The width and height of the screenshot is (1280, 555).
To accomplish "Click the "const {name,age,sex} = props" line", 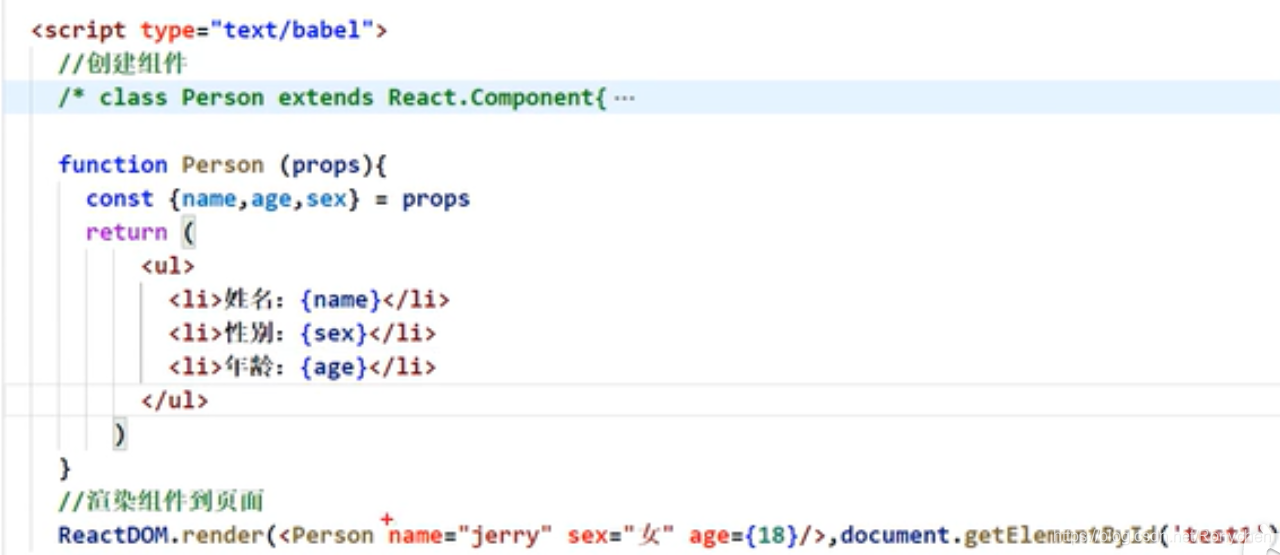I will pos(278,199).
